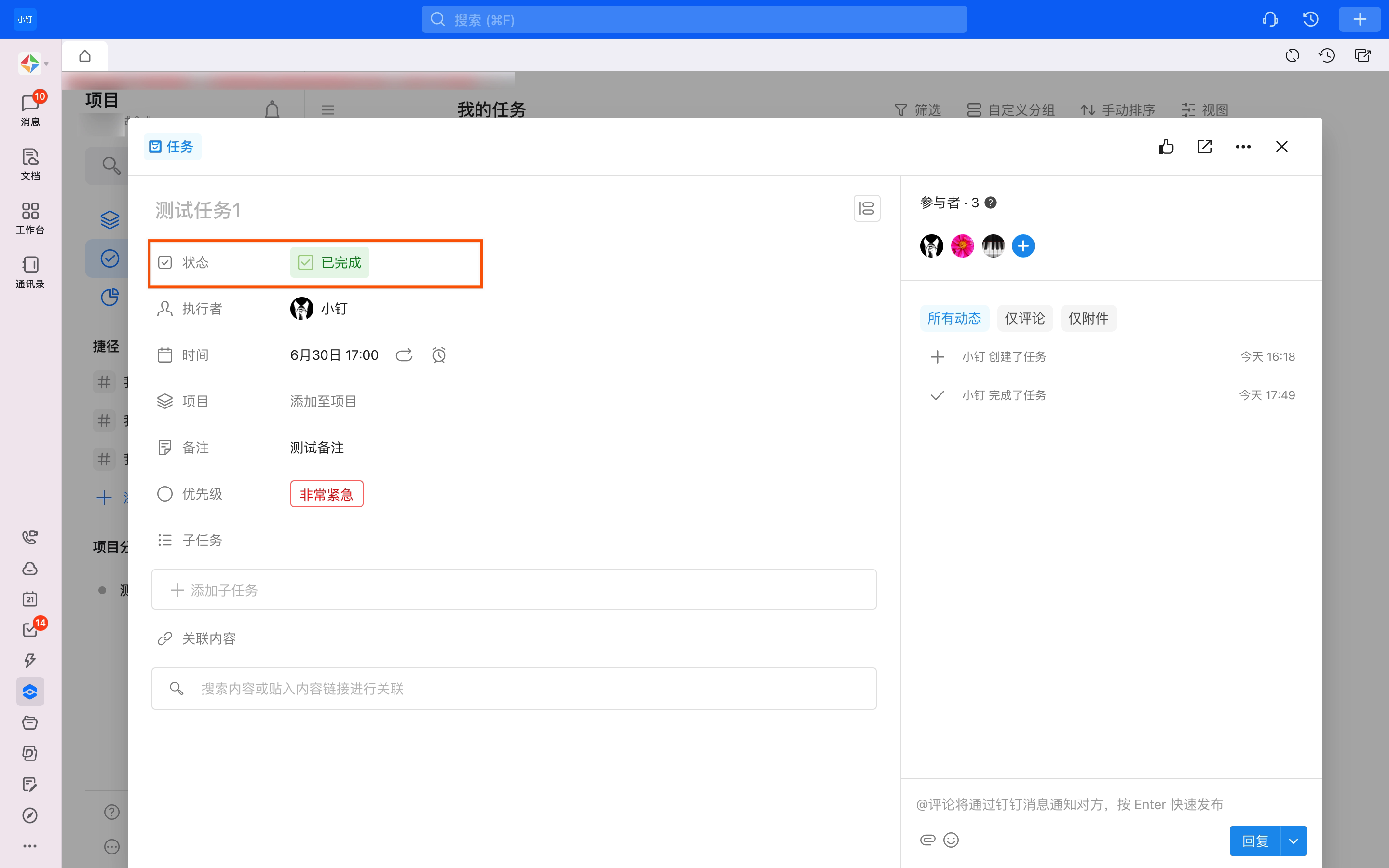
Task: Open the 任务 type selector
Action: (172, 147)
